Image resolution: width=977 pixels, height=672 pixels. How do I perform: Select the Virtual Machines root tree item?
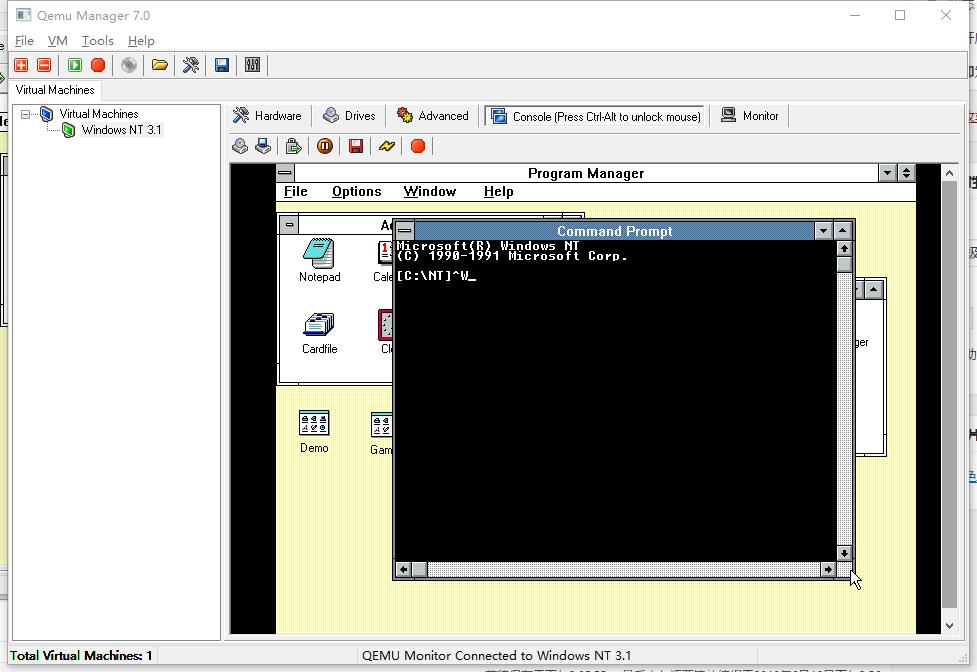coord(98,114)
